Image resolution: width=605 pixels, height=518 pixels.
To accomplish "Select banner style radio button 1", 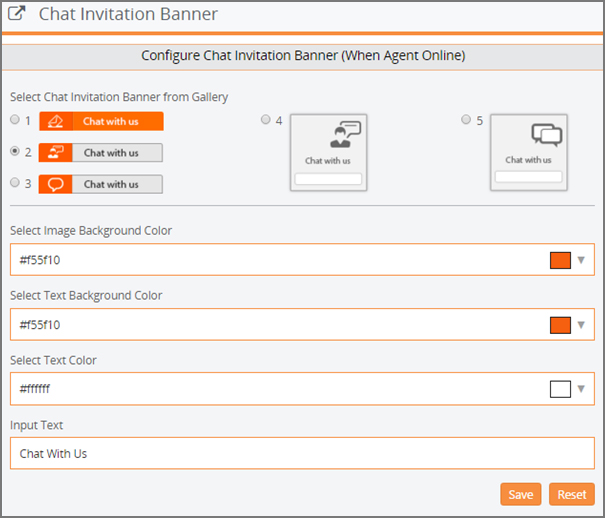I will pyautogui.click(x=15, y=120).
